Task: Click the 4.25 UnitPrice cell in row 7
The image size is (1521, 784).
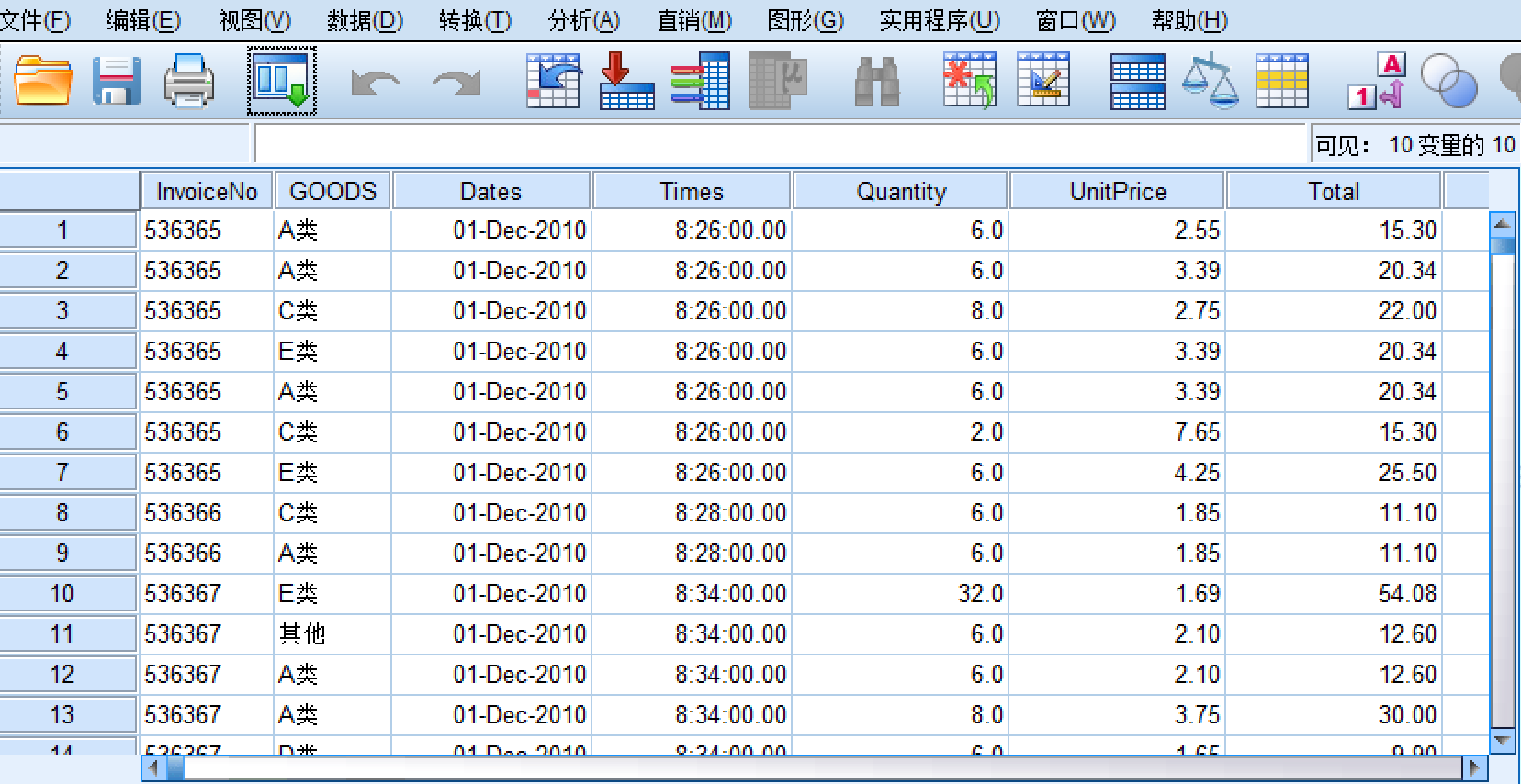Action: click(1118, 473)
